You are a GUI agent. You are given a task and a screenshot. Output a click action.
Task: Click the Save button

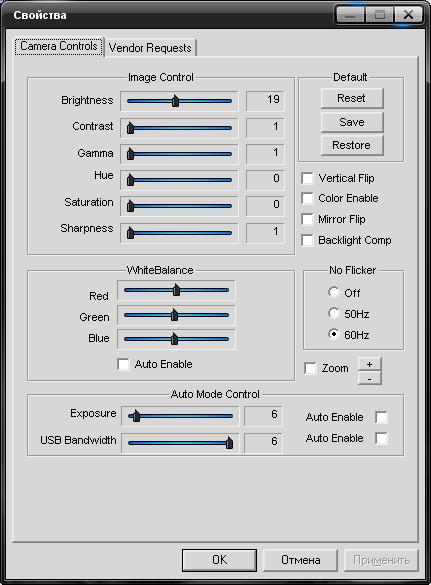click(x=352, y=122)
